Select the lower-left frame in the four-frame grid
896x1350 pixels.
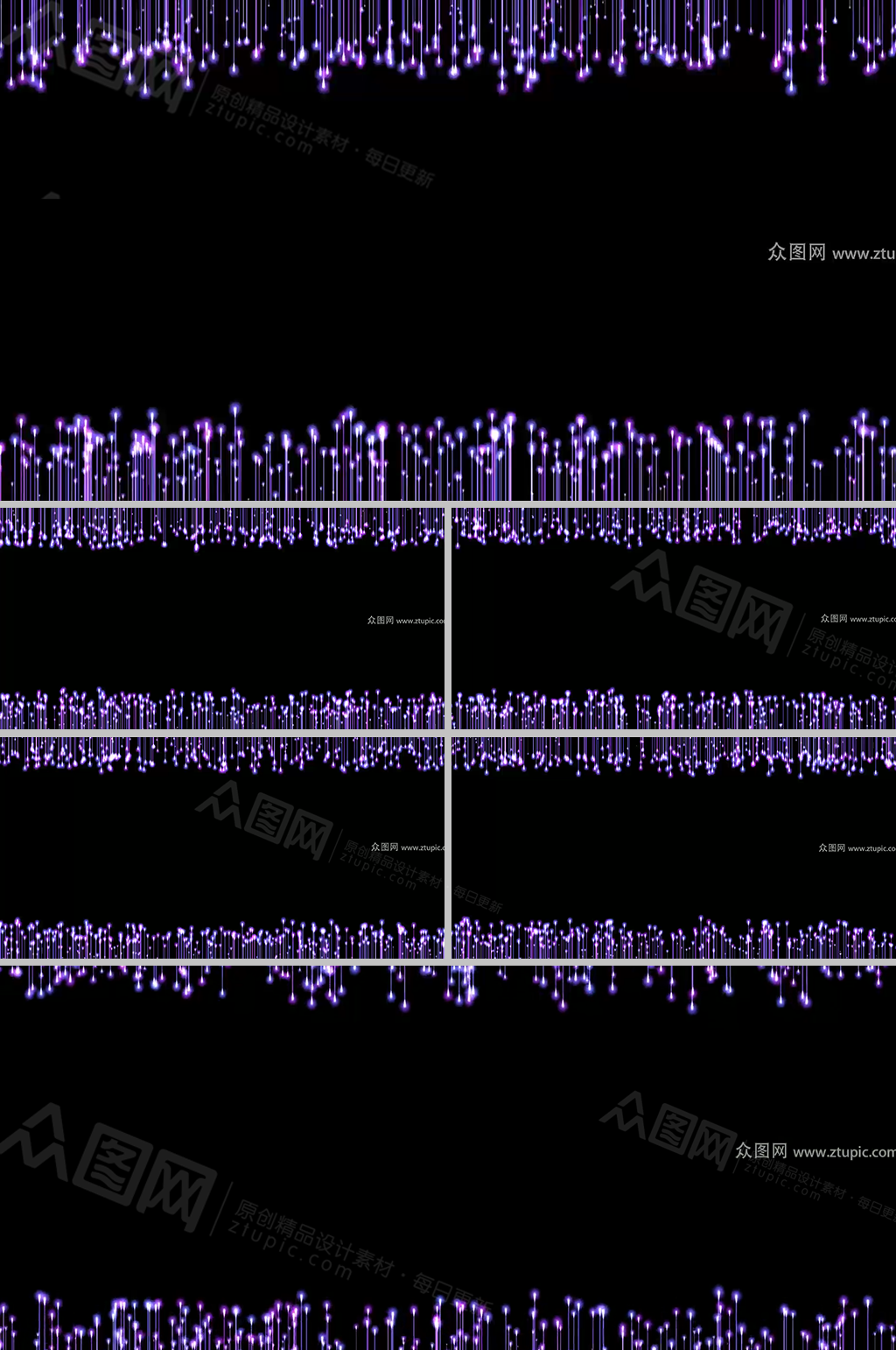(x=222, y=847)
